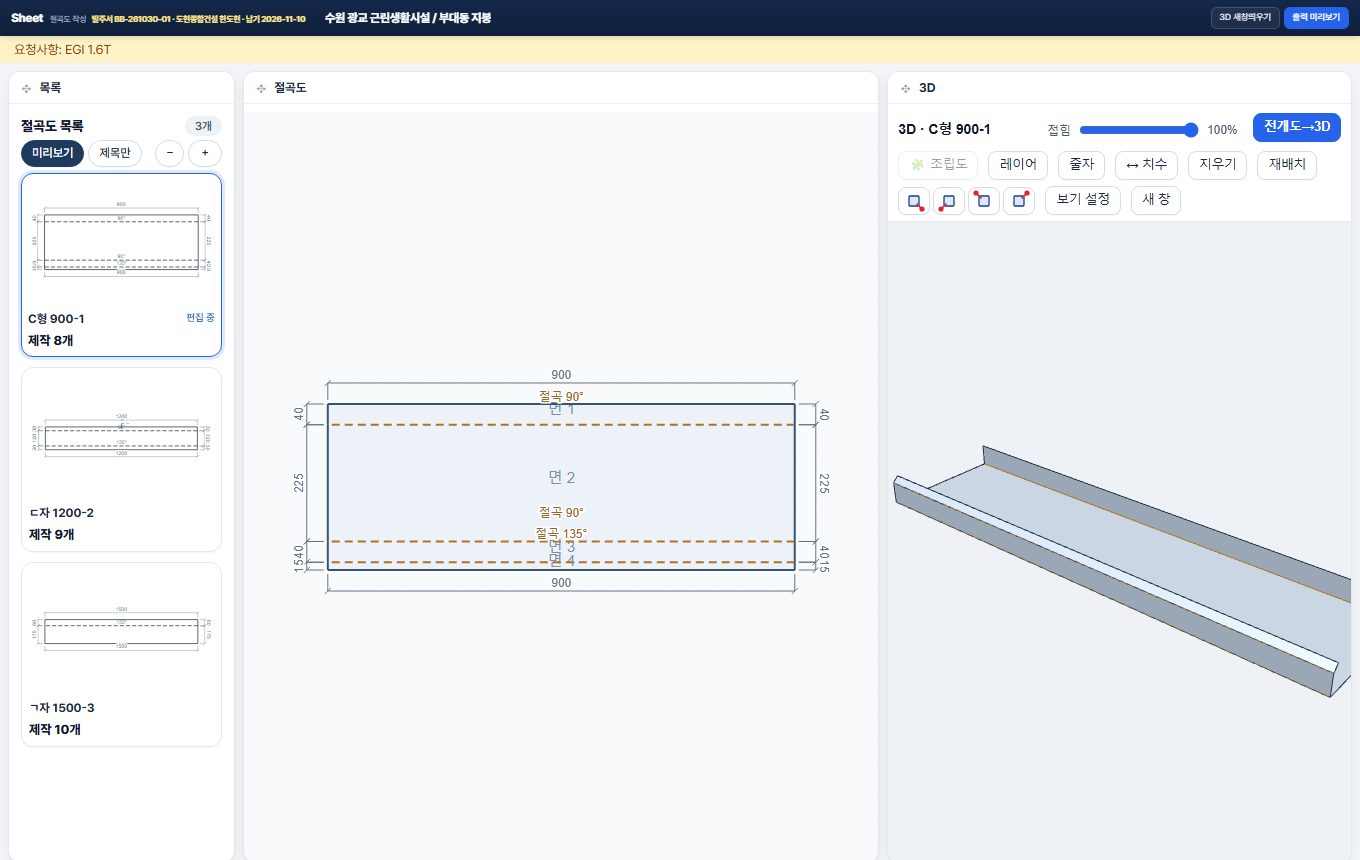The width and height of the screenshot is (1360, 860).
Task: Select the C형 900-1 thumbnail card
Action: coord(121,265)
